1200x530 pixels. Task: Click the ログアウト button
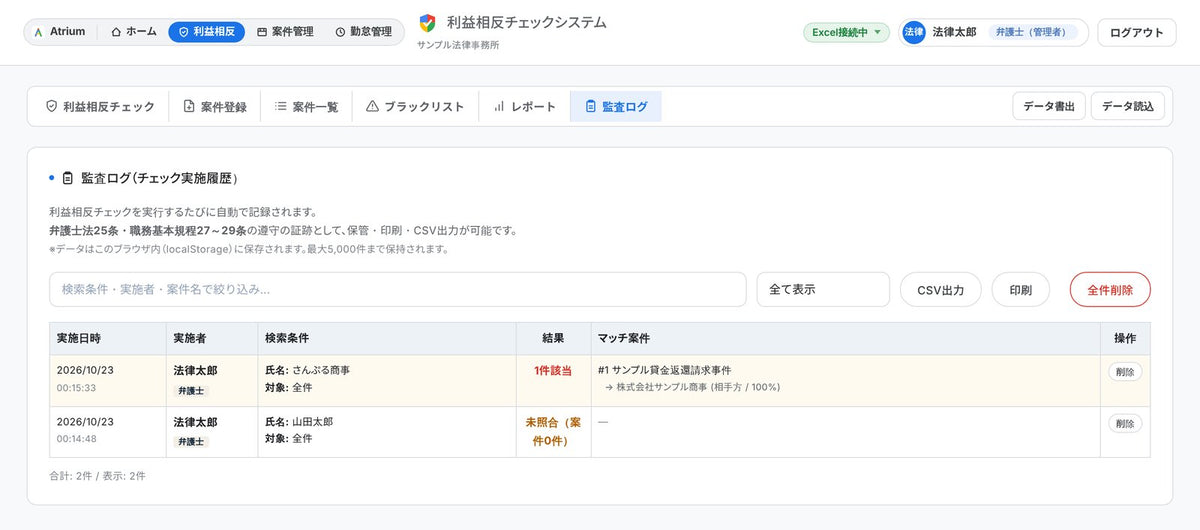pyautogui.click(x=1137, y=32)
